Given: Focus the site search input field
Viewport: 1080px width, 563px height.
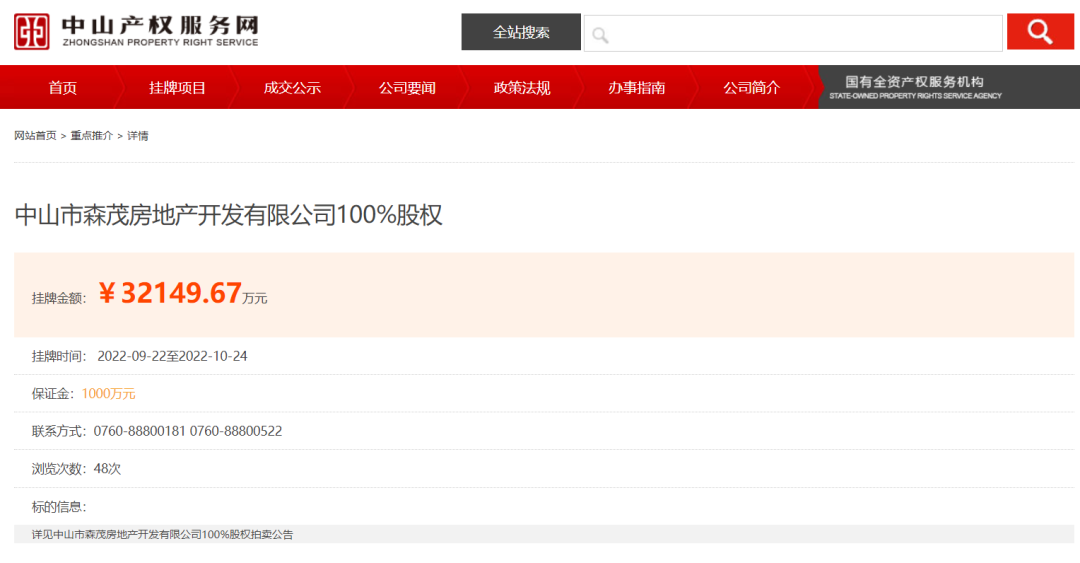Looking at the screenshot, I should (793, 33).
